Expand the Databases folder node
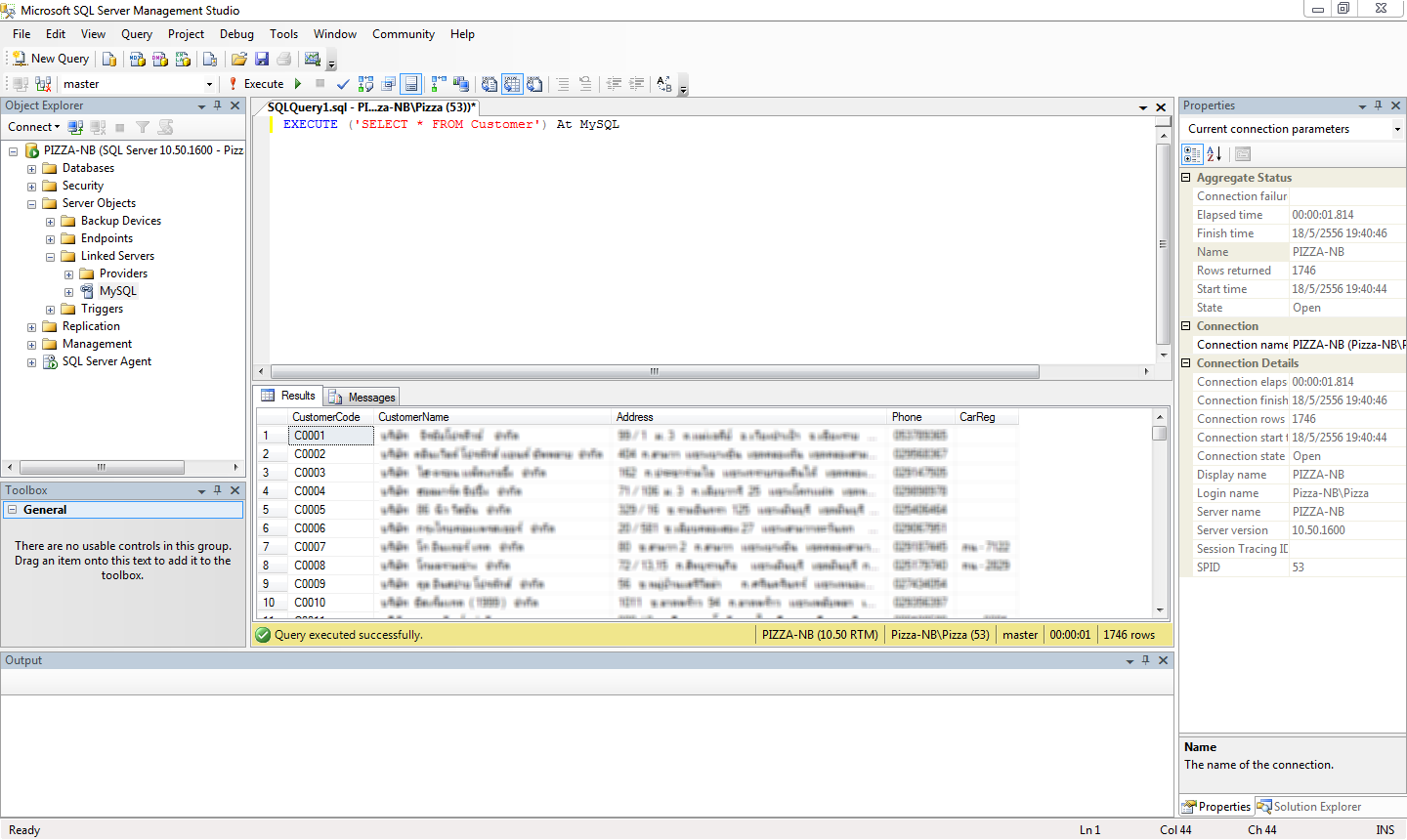The image size is (1407, 840). coord(31,169)
